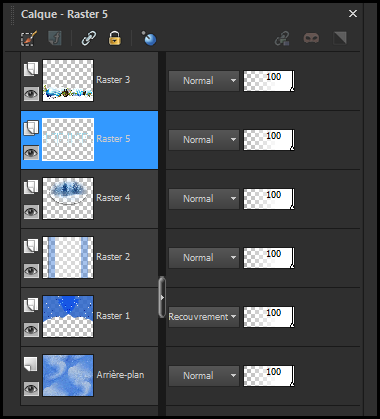This screenshot has height=419, width=380.
Task: Click the edit selection icon in toolbar
Action: tap(29, 39)
